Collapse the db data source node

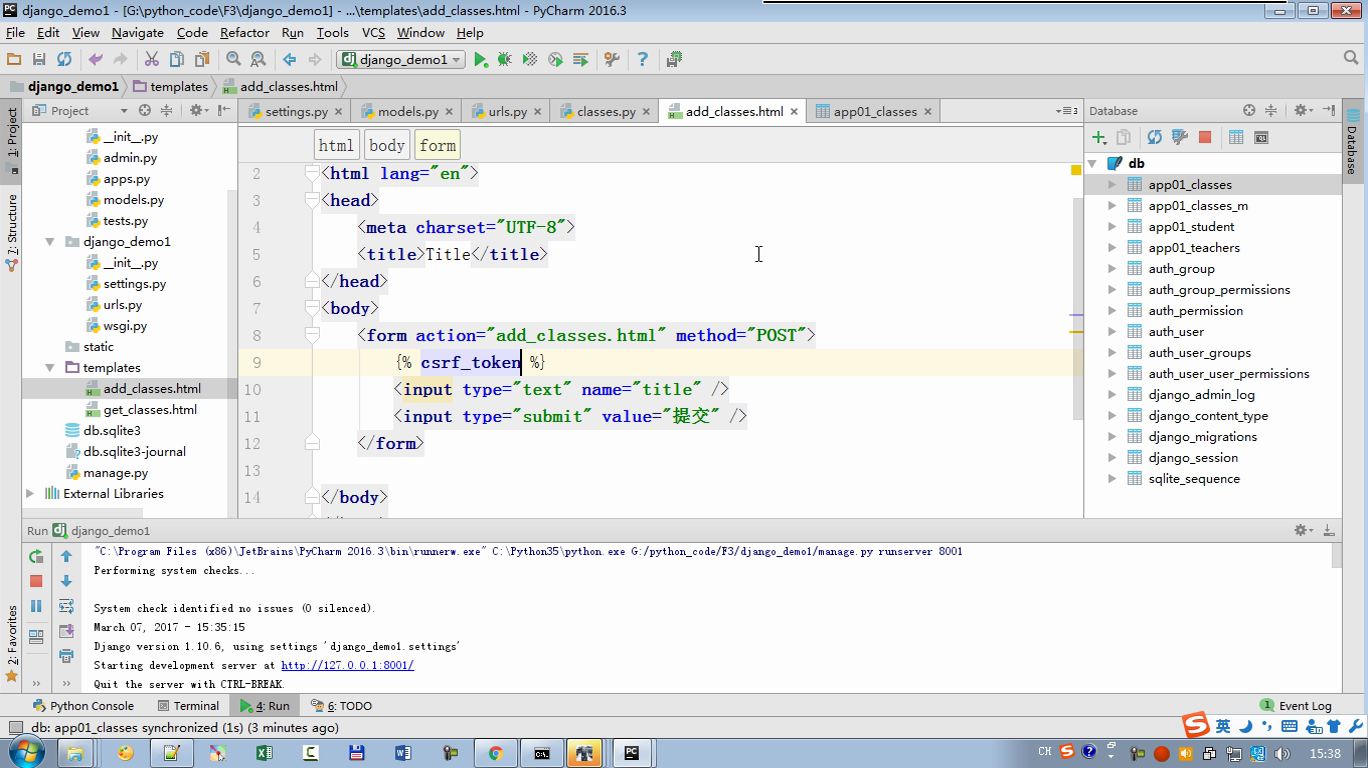coord(1093,163)
